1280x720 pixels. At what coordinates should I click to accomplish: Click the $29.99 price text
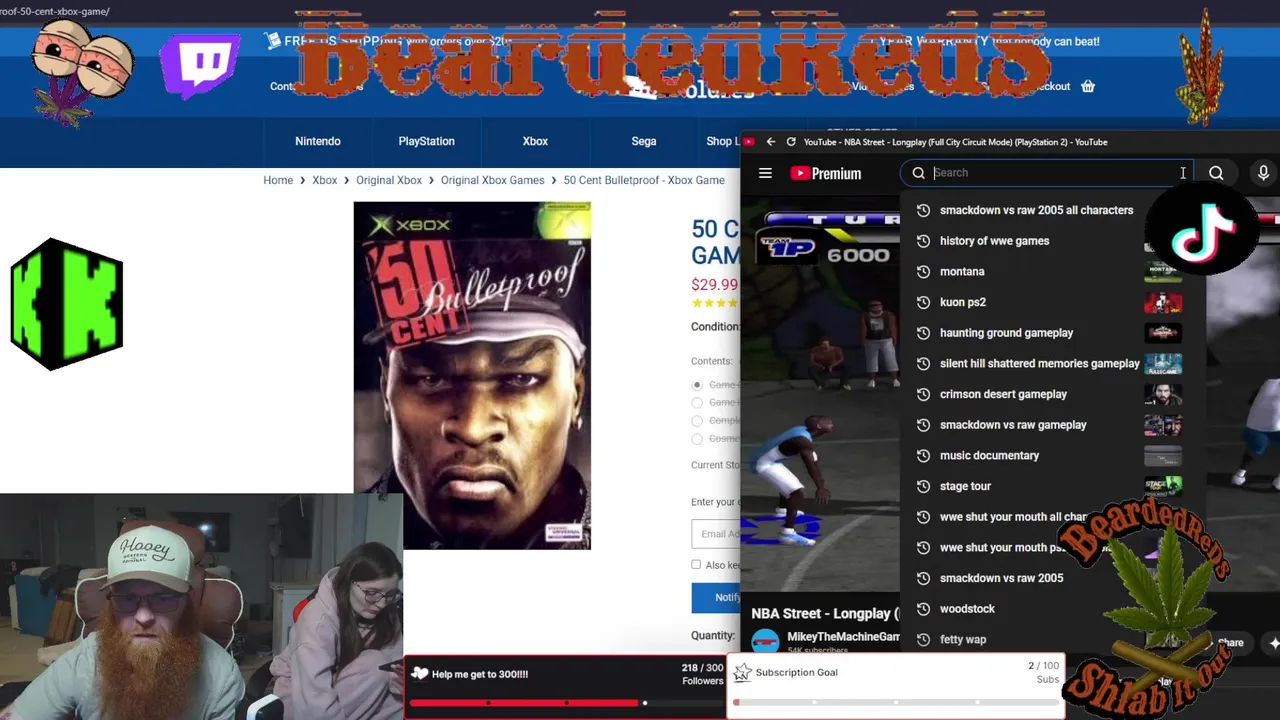pyautogui.click(x=714, y=285)
